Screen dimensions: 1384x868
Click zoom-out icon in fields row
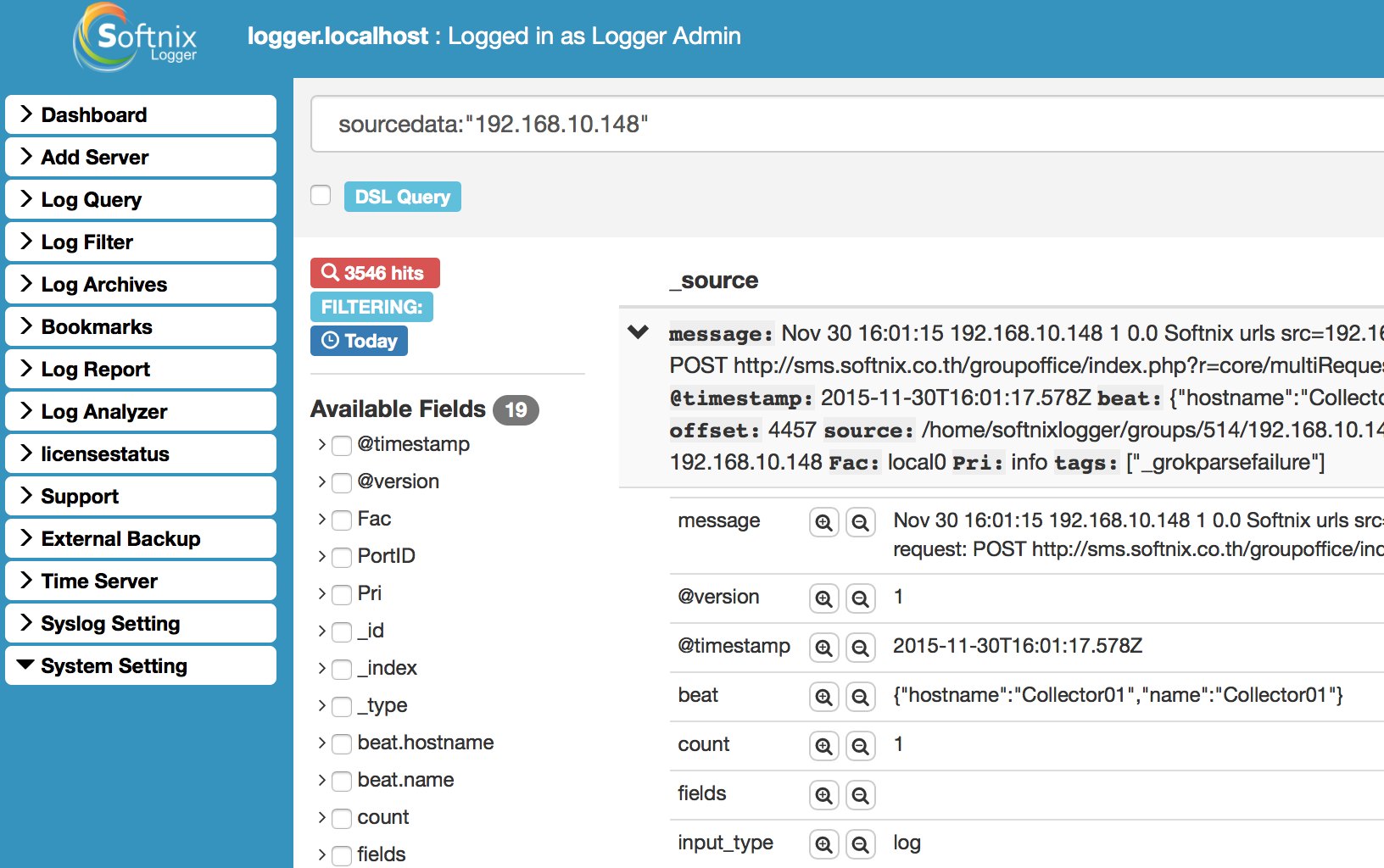pyautogui.click(x=860, y=795)
